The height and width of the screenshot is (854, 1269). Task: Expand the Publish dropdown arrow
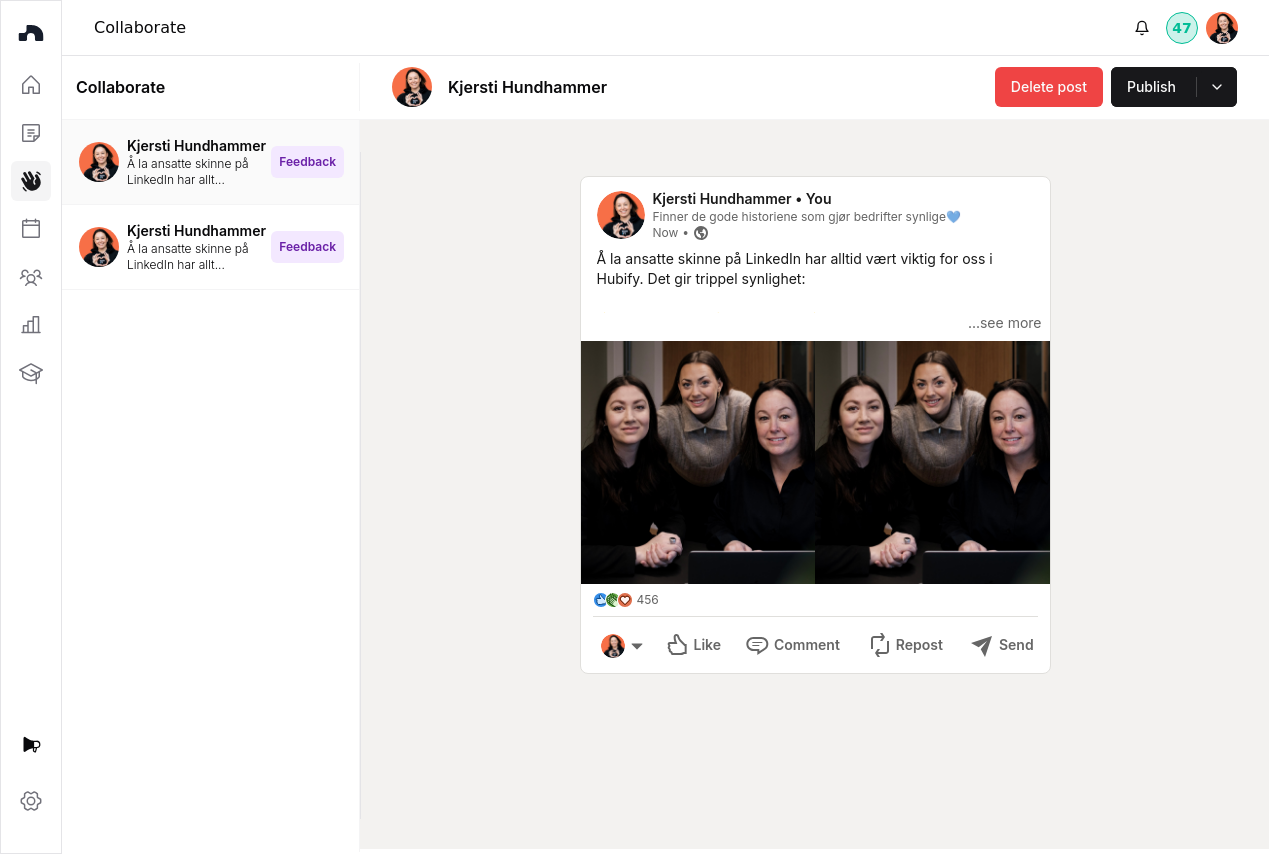tap(1217, 87)
